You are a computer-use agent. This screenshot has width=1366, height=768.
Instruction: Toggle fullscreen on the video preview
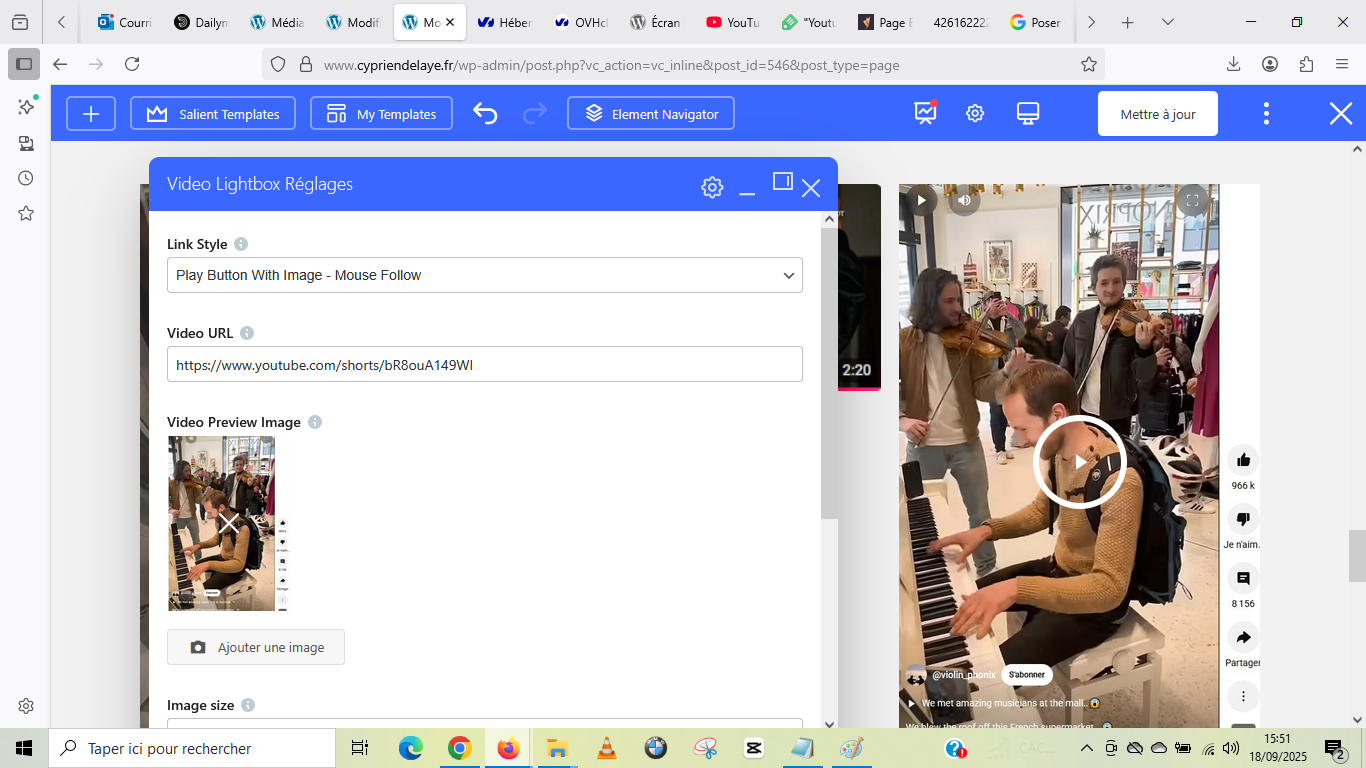(1192, 200)
